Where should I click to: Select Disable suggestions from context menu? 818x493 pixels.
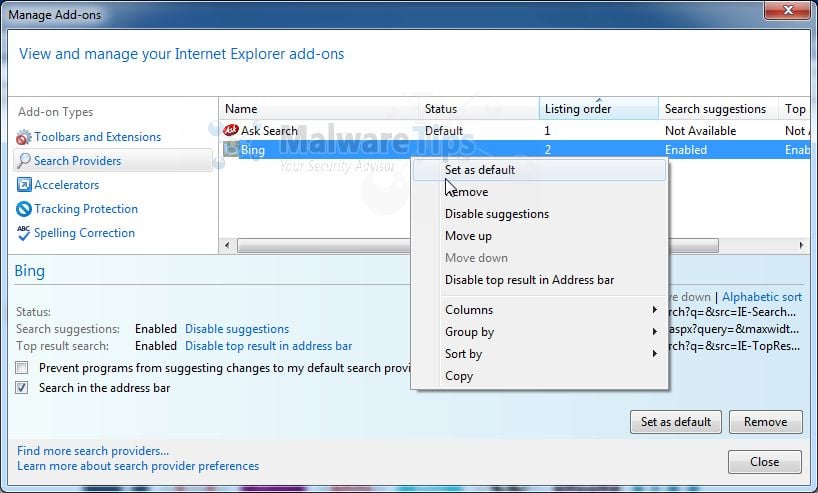point(539,214)
